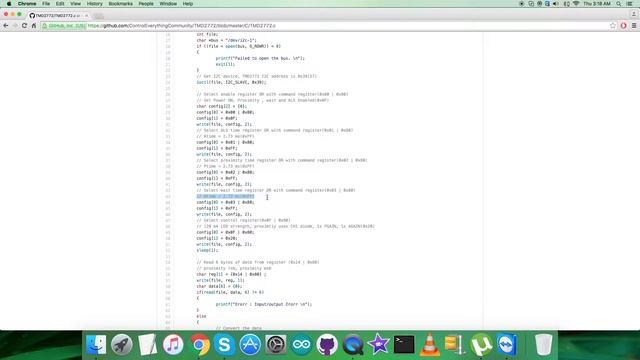The height and width of the screenshot is (360, 640).
Task: Open iTunes music app in dock
Action: click(173, 345)
